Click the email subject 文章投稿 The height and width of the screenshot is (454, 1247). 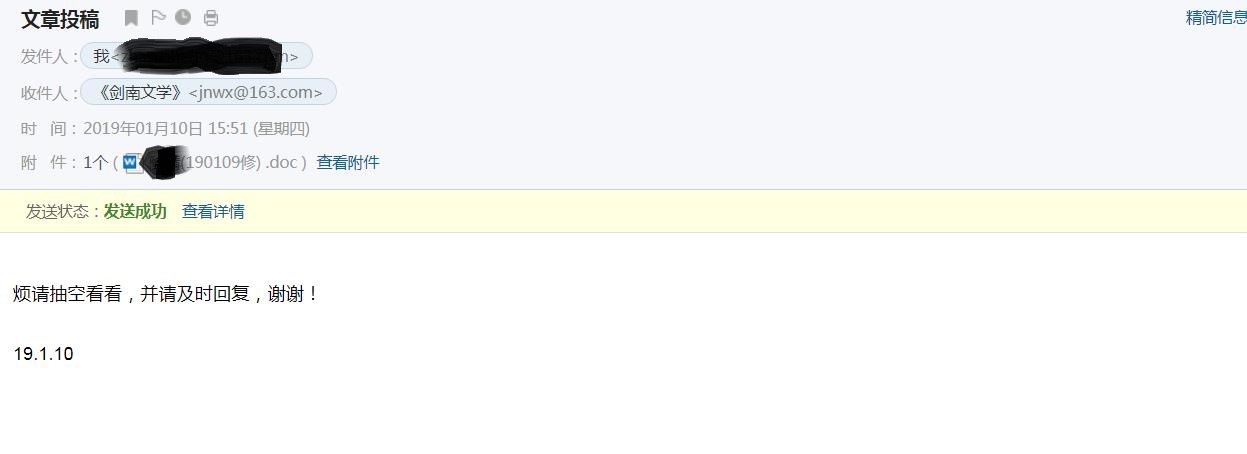(60, 19)
